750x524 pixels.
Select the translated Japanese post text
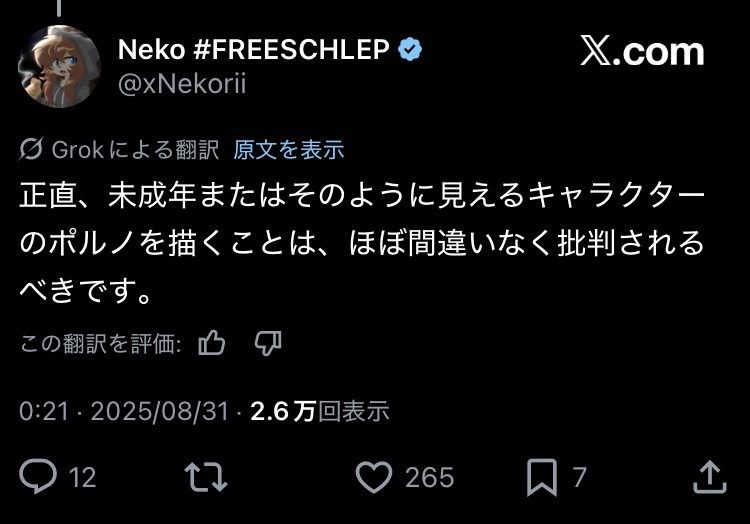[362, 243]
